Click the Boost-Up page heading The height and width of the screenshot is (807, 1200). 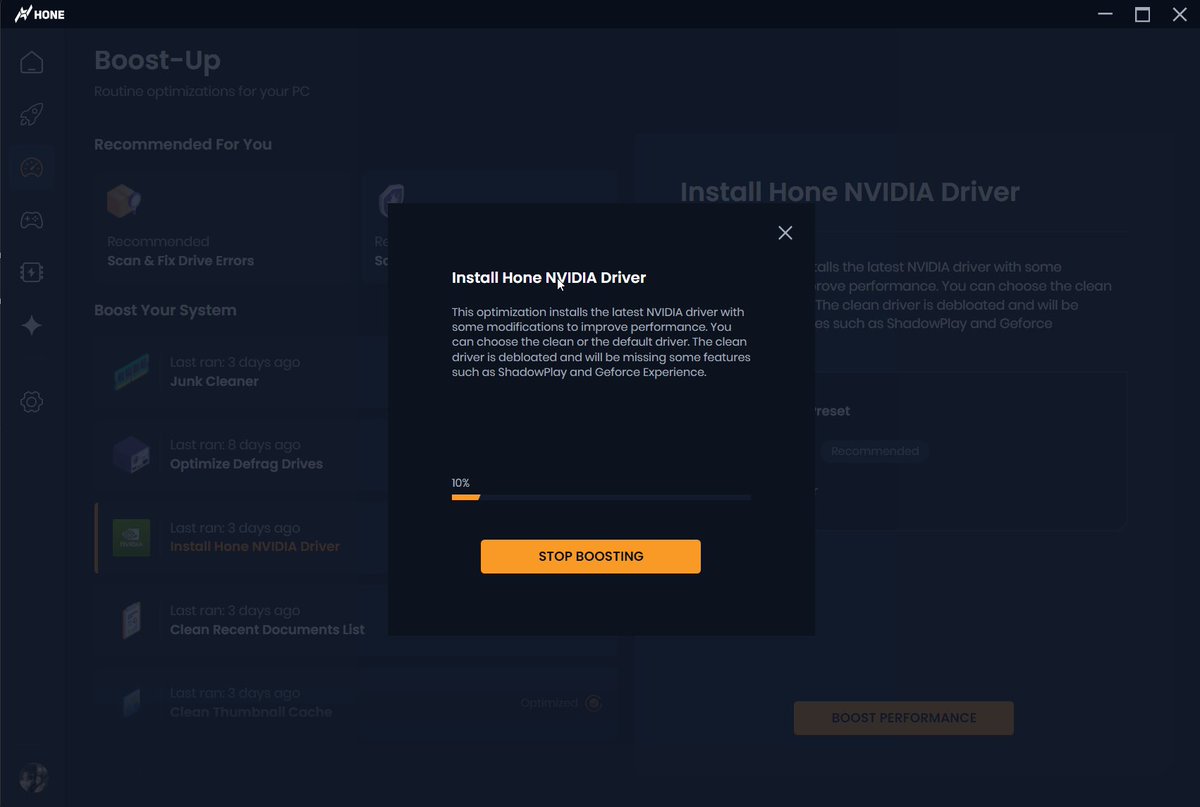click(x=157, y=60)
